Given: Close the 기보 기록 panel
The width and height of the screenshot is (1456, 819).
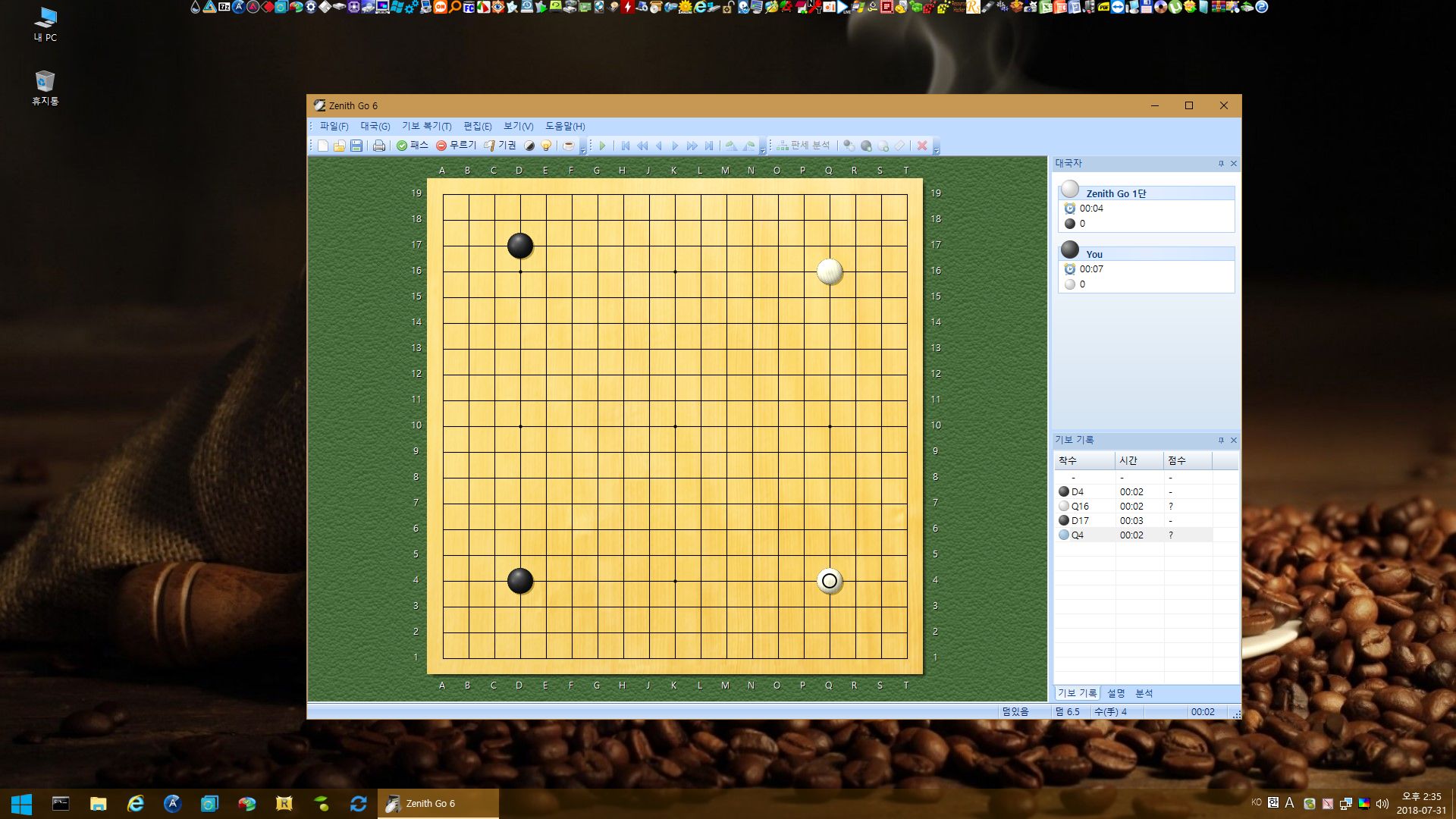Looking at the screenshot, I should (1234, 441).
